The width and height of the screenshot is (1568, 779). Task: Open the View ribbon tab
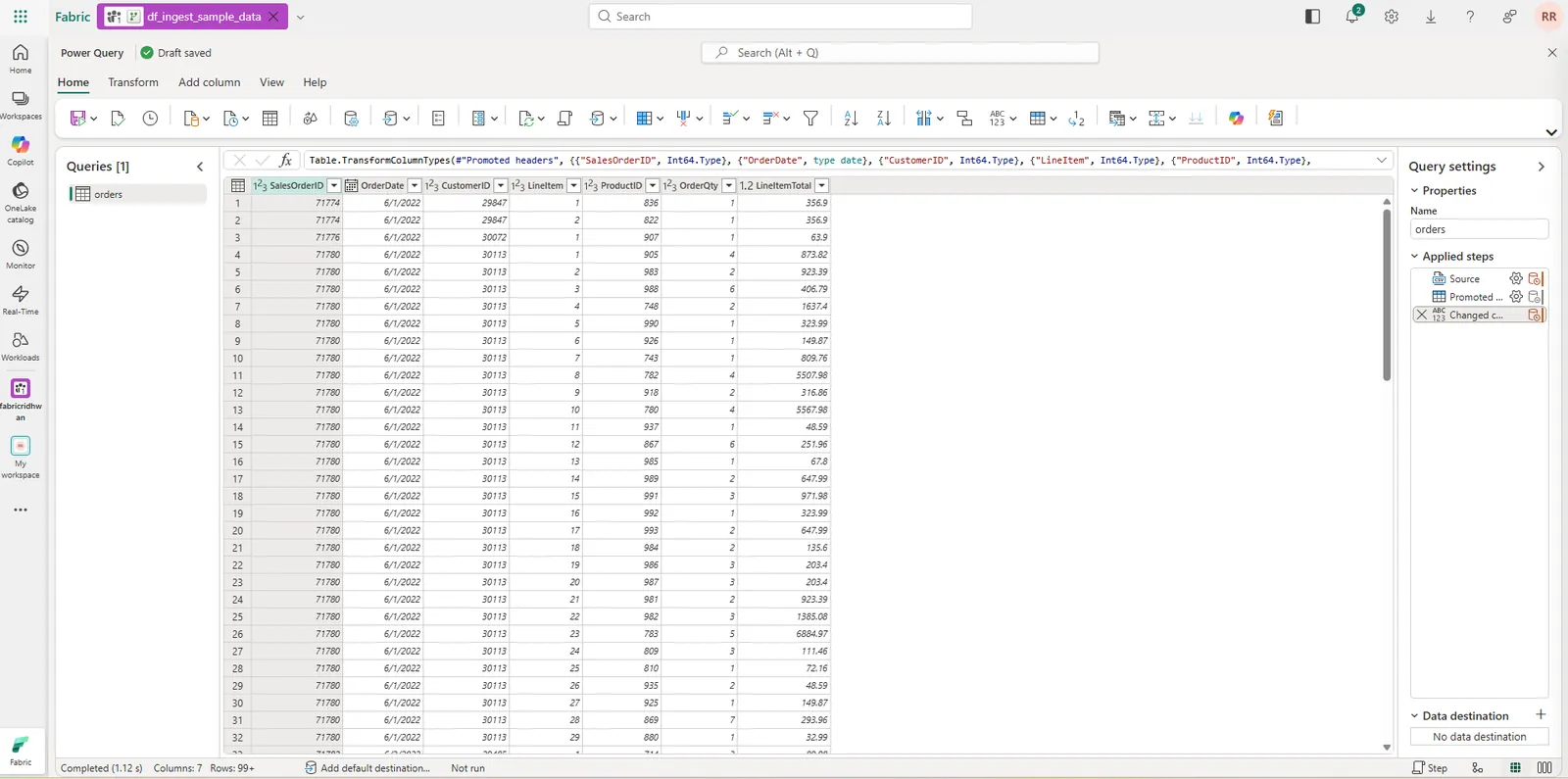point(271,82)
